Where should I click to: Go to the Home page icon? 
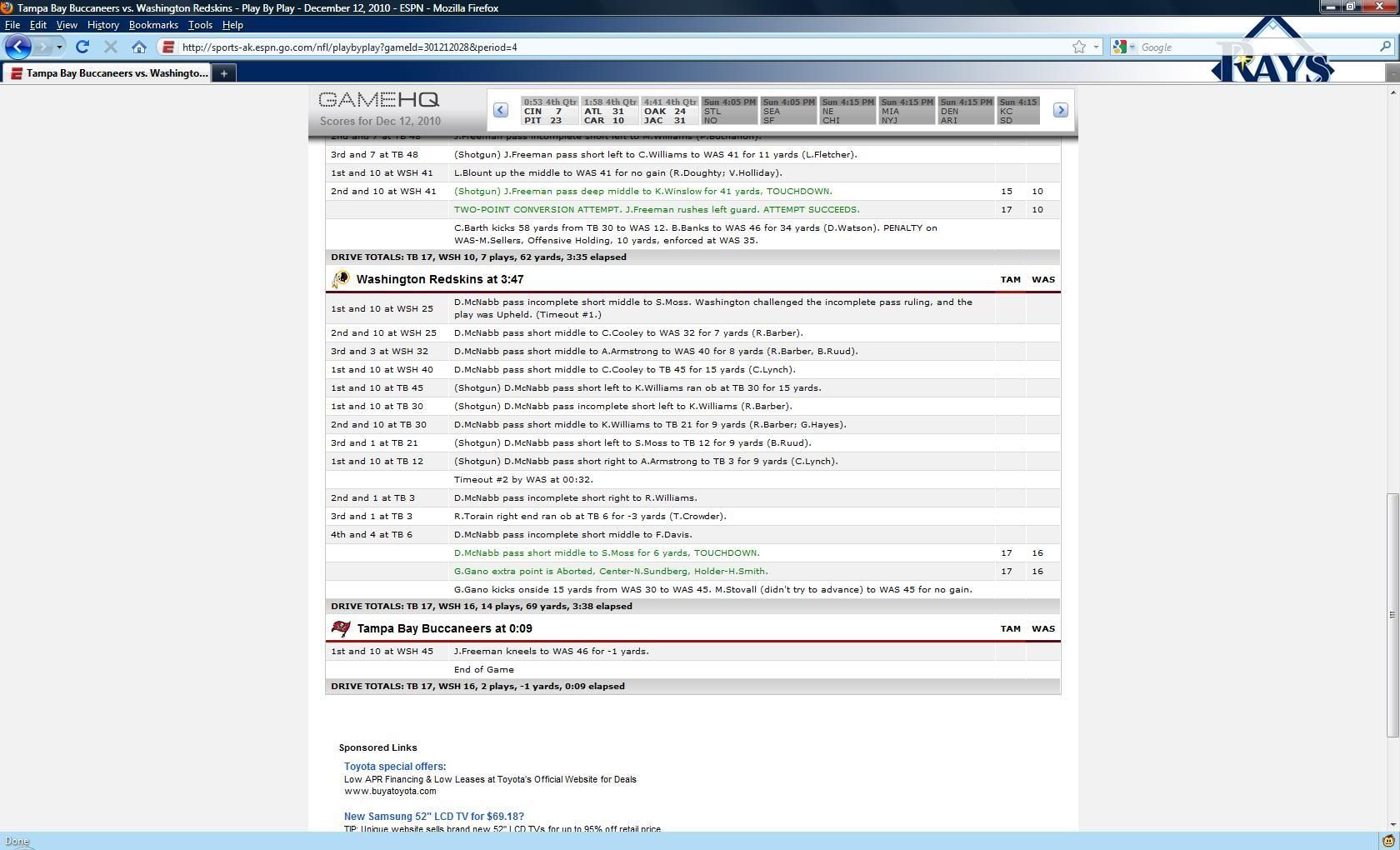139,47
